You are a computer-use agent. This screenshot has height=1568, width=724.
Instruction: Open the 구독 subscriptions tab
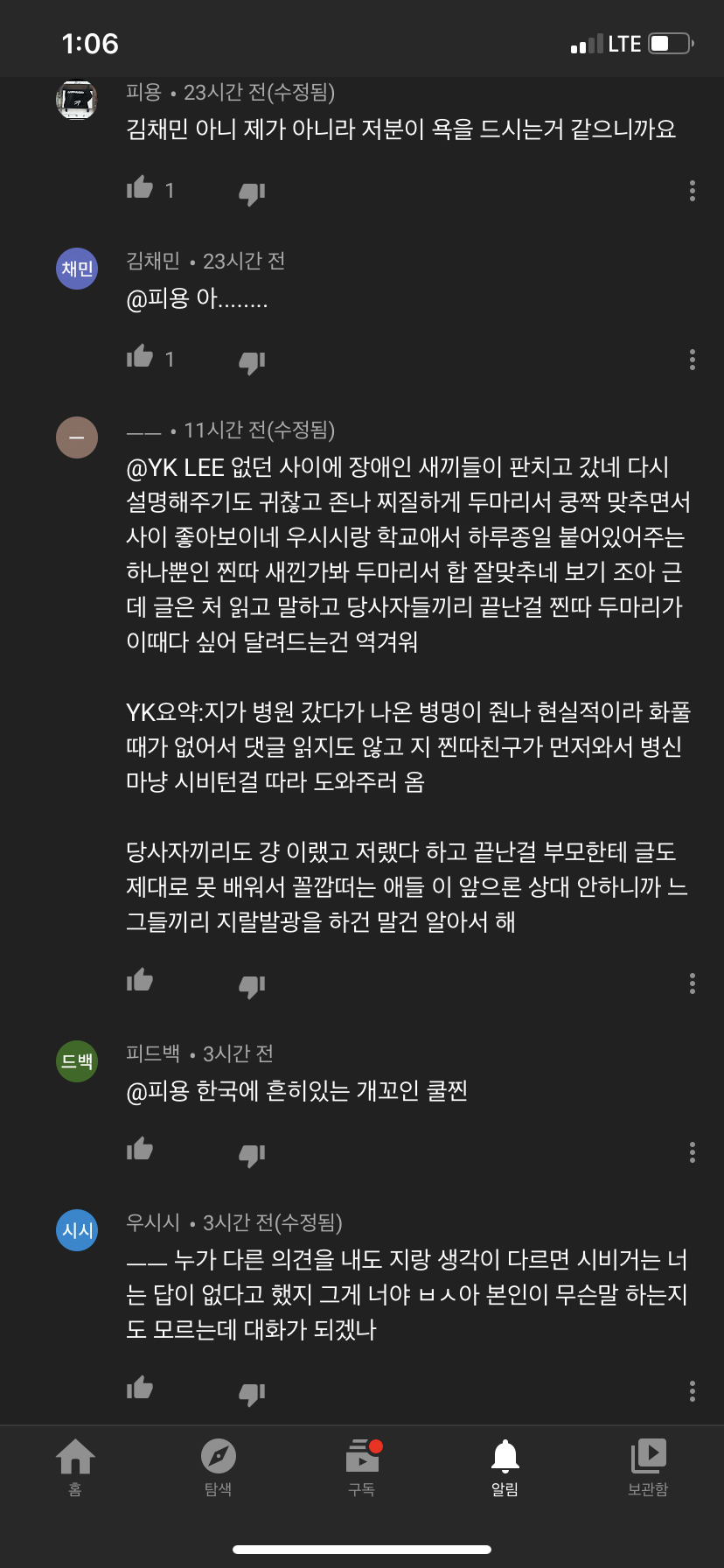[x=362, y=1466]
